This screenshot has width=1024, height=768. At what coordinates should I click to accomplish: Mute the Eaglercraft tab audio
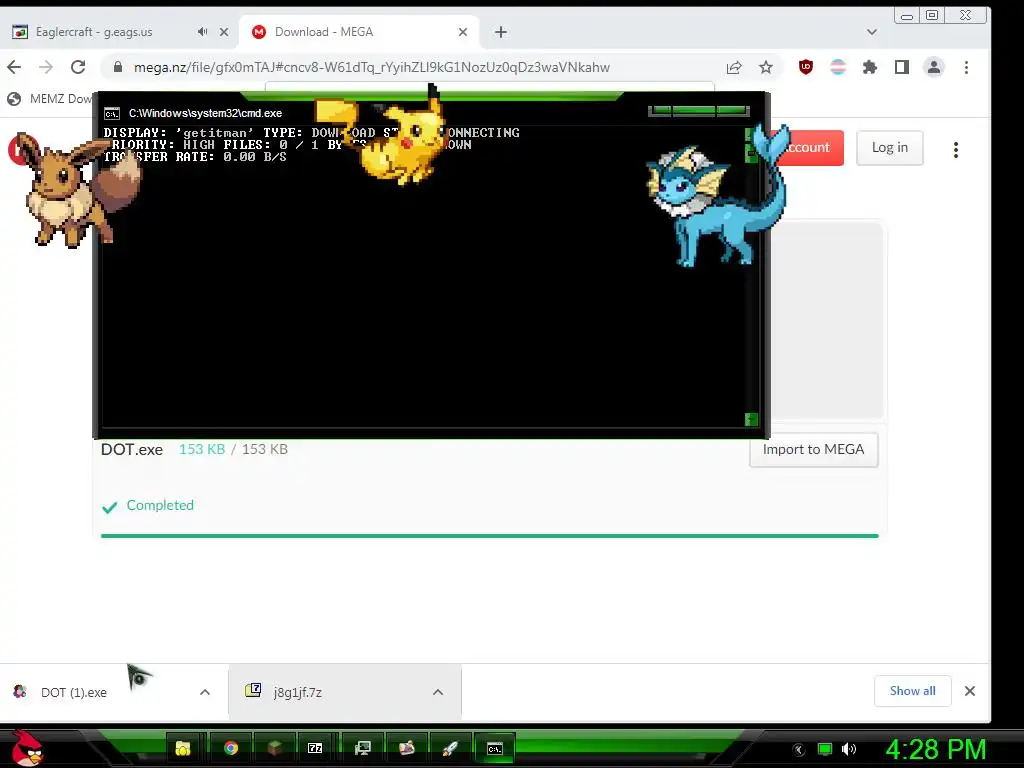coord(202,31)
